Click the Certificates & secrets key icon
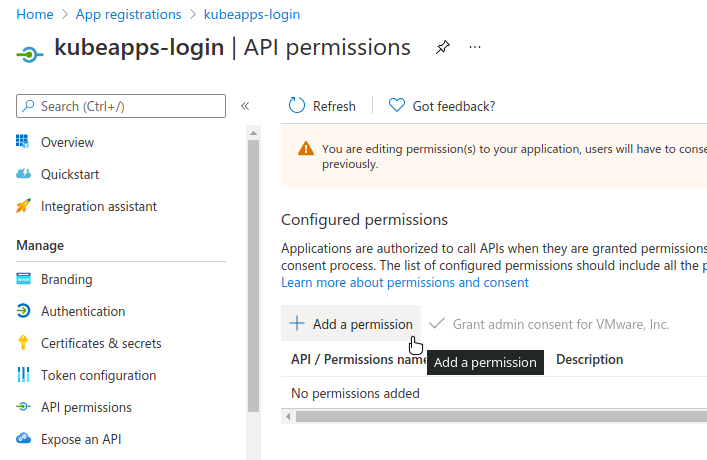This screenshot has height=460, width=707. (x=23, y=343)
